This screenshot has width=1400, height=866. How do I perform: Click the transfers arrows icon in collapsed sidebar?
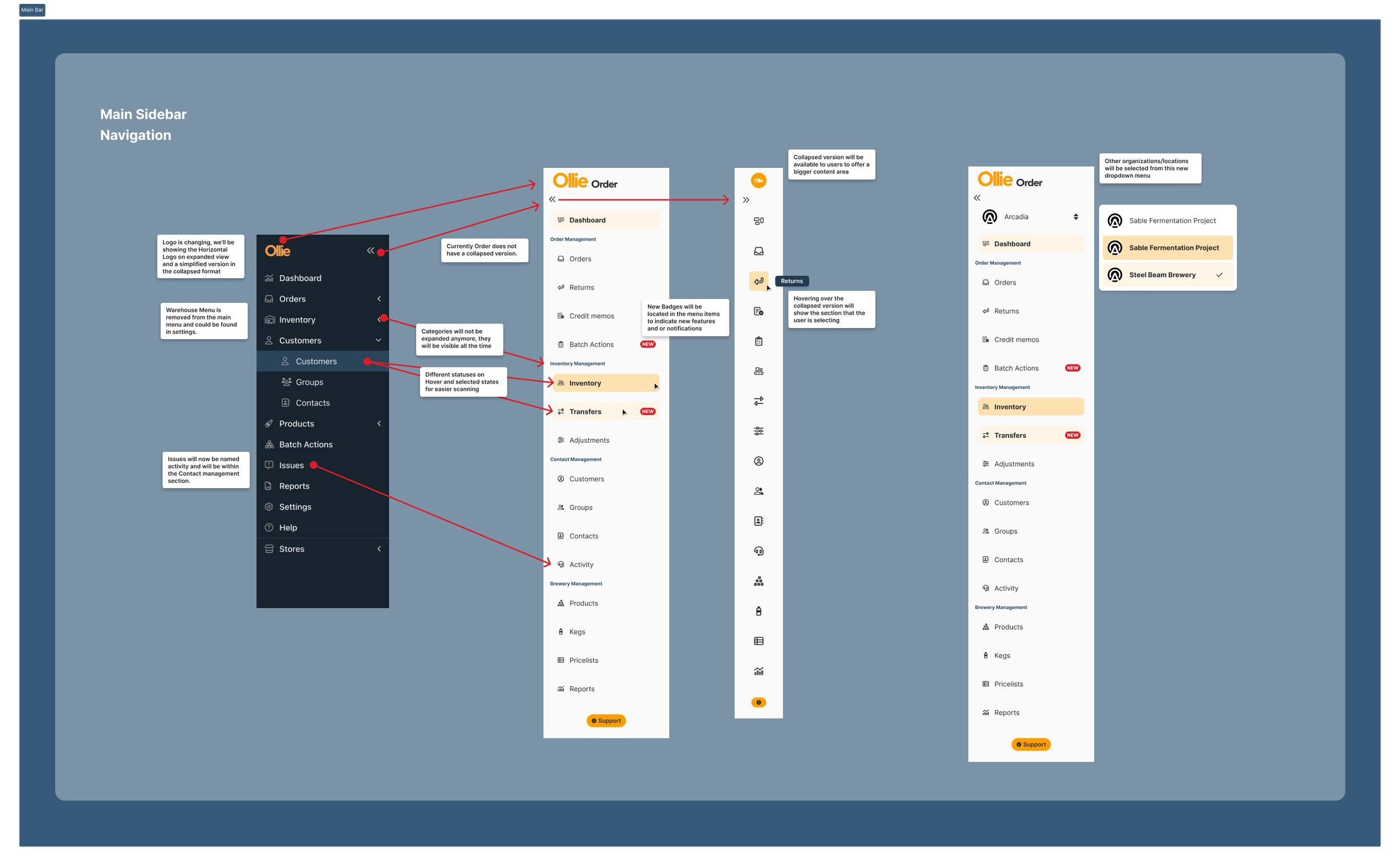point(758,401)
